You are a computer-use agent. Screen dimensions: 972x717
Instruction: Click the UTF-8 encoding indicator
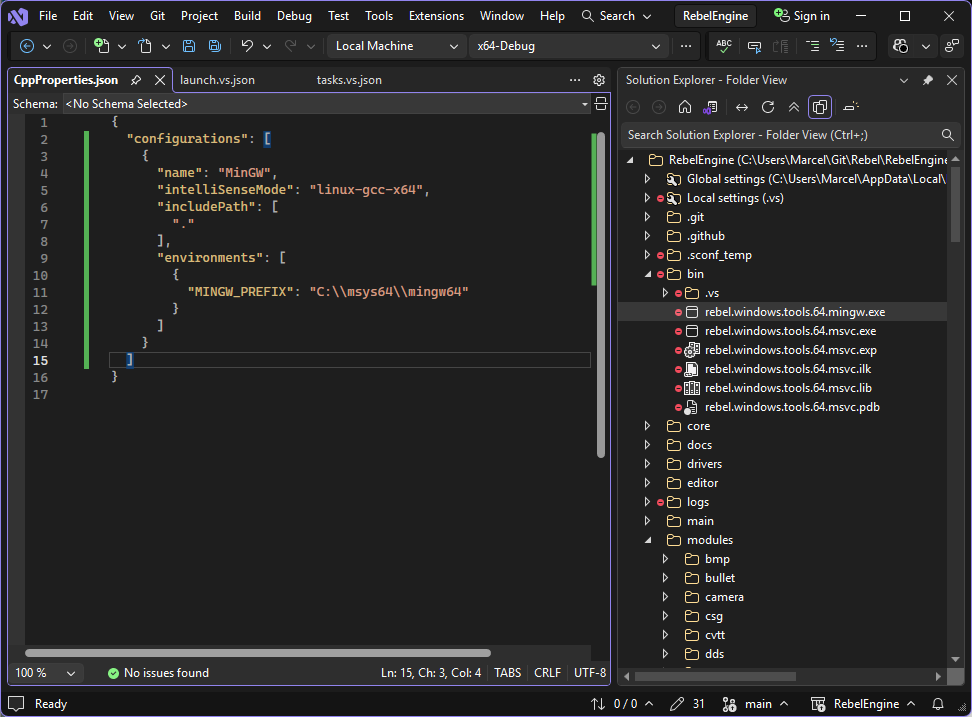point(590,673)
